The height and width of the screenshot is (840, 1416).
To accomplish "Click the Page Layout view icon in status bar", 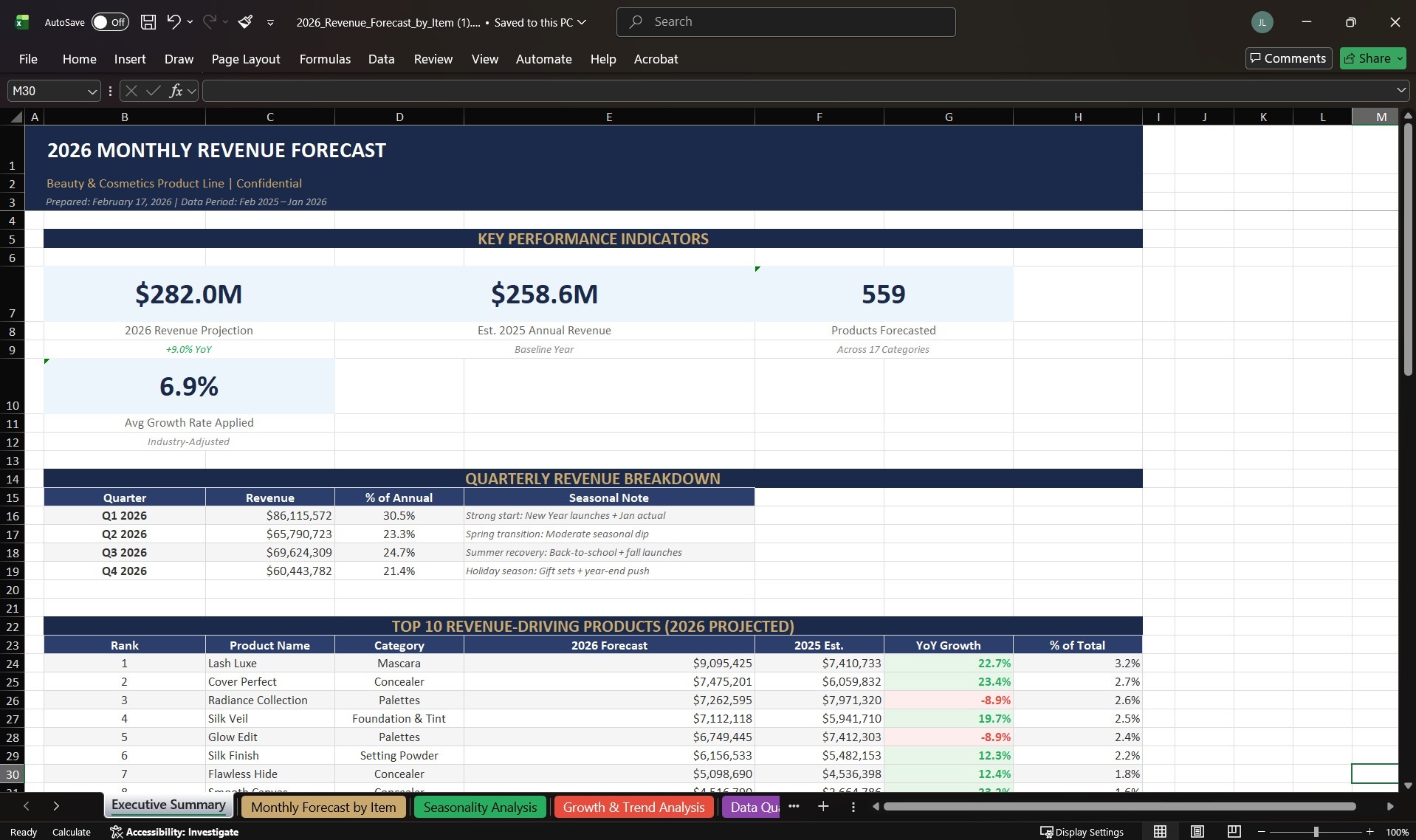I will pyautogui.click(x=1197, y=831).
